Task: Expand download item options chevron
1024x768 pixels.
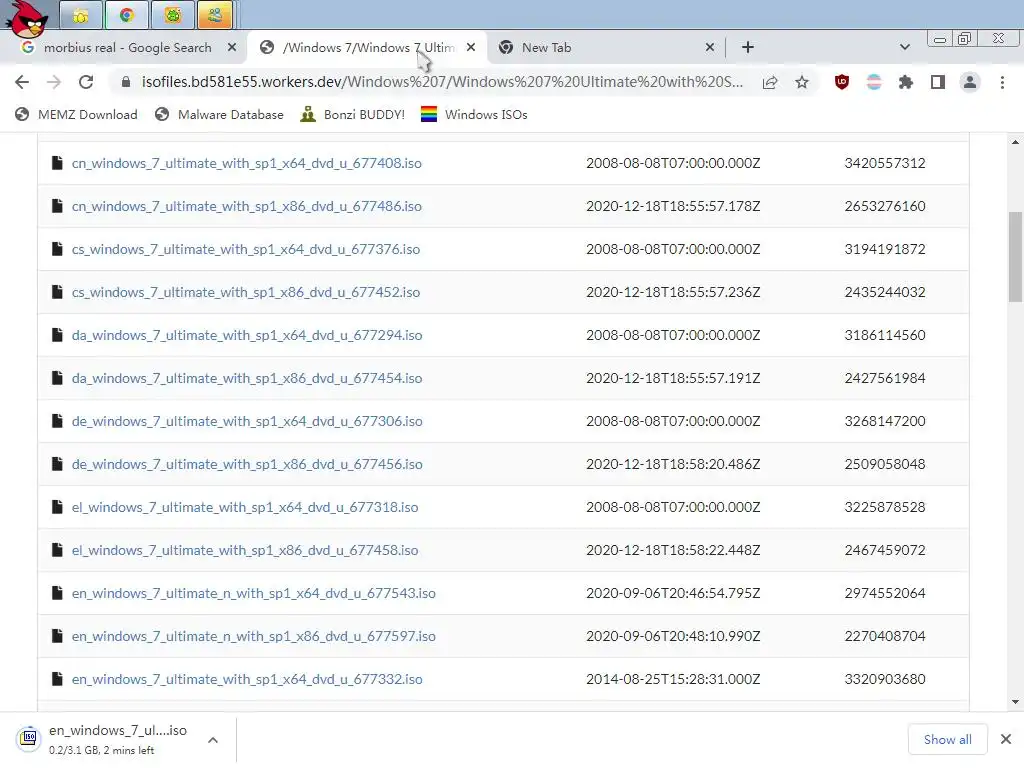Action: coord(213,740)
